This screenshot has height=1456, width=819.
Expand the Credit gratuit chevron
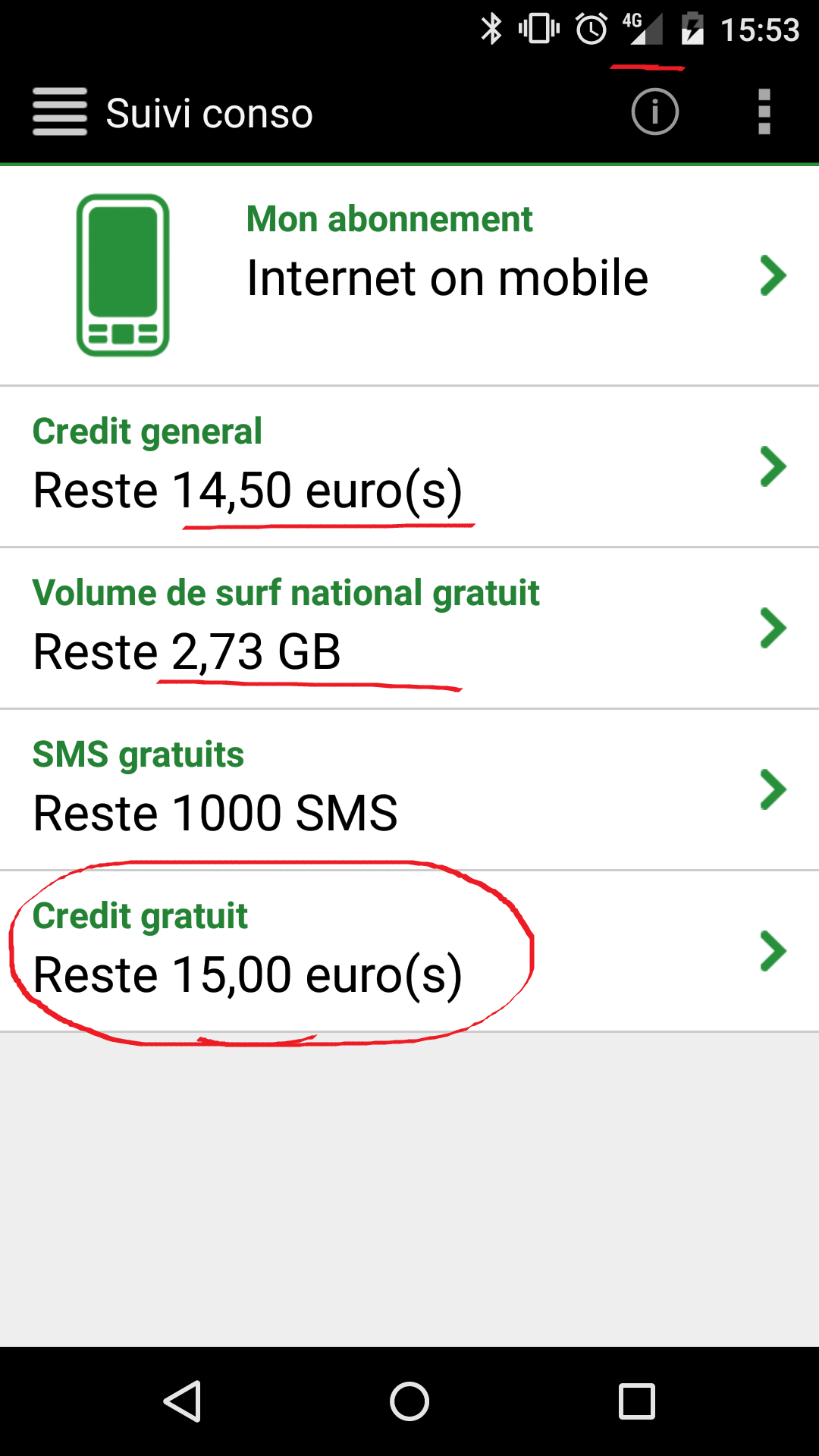pyautogui.click(x=773, y=951)
